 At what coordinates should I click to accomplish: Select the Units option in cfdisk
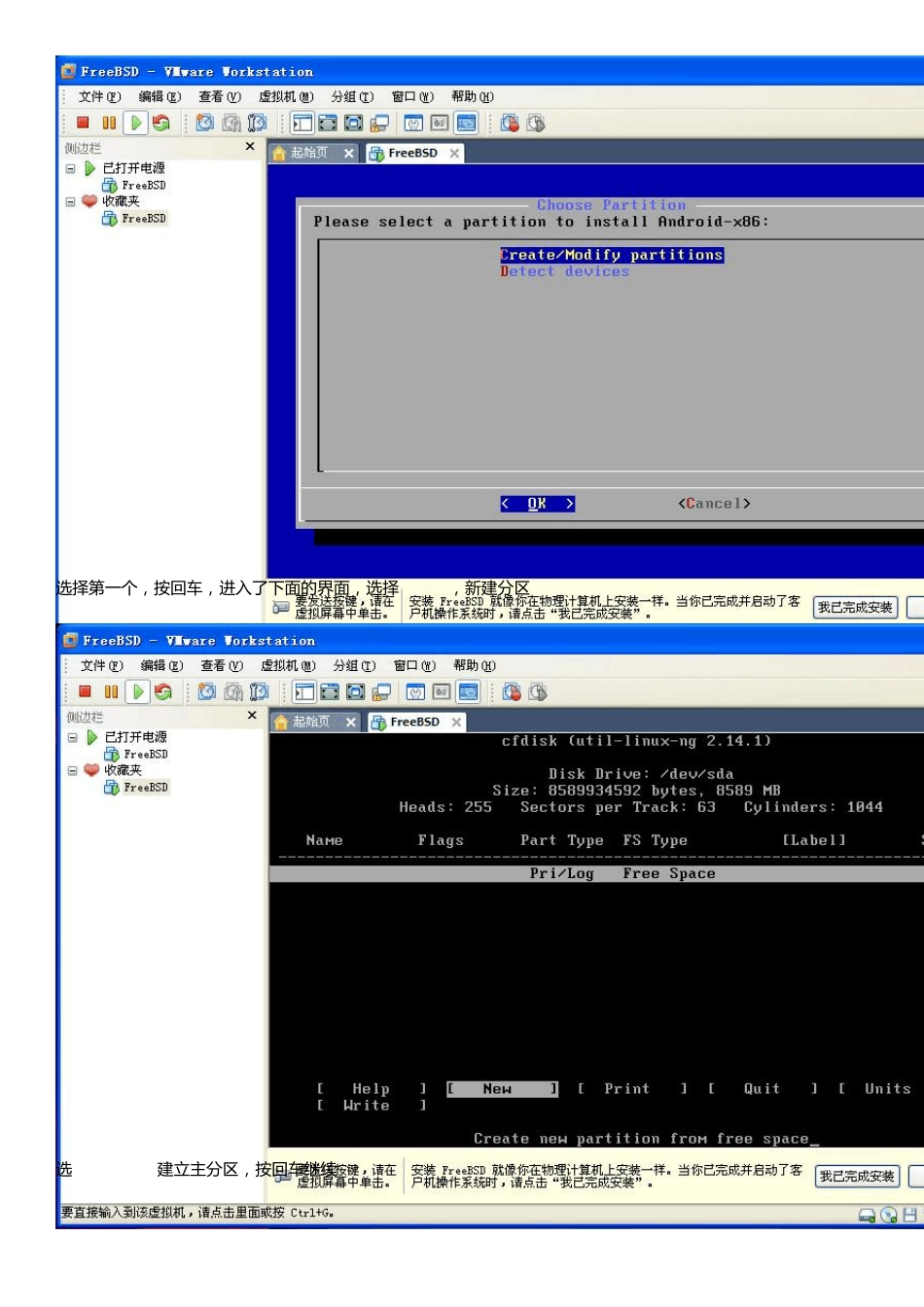click(881, 1089)
